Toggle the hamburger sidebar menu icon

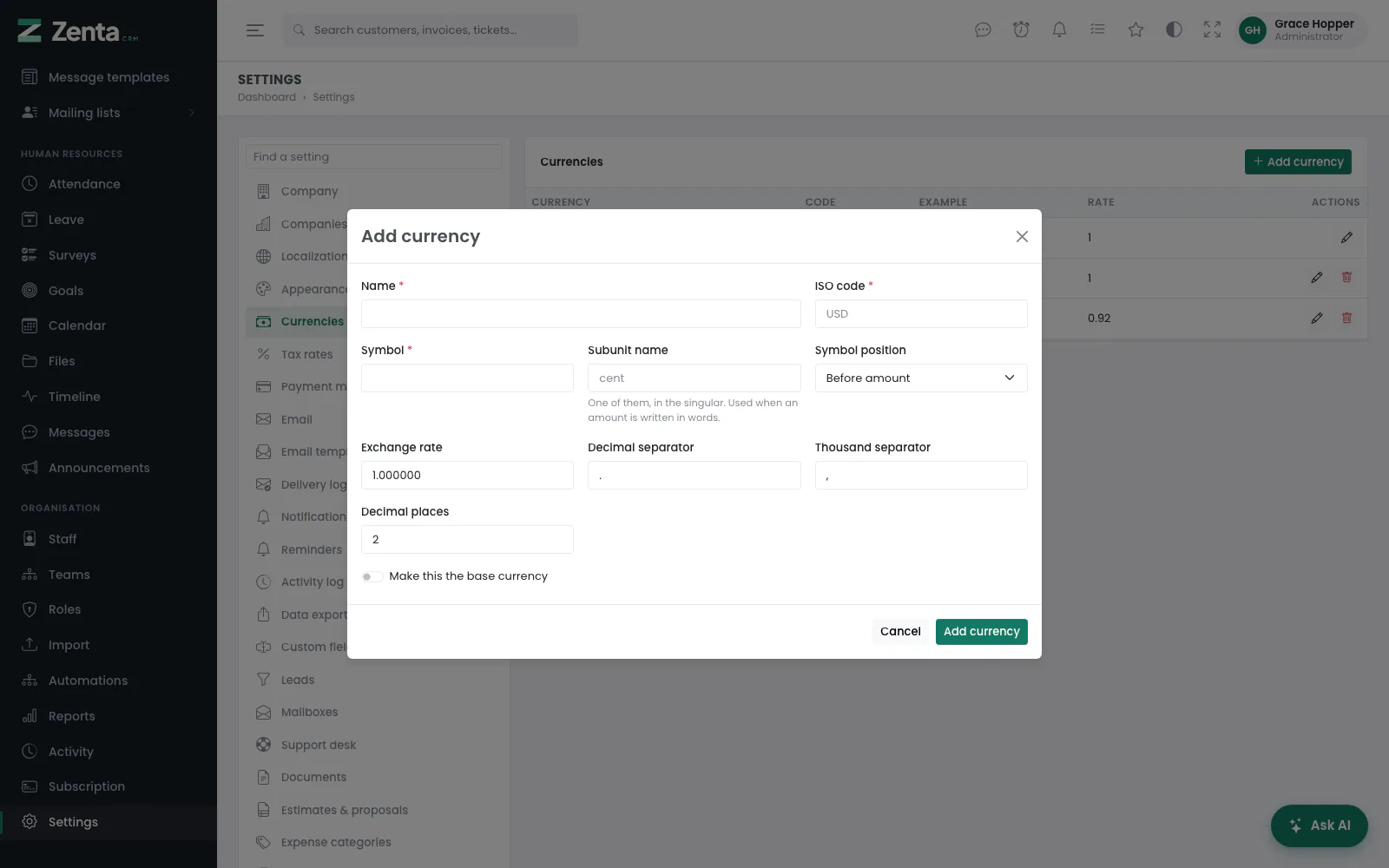255,30
